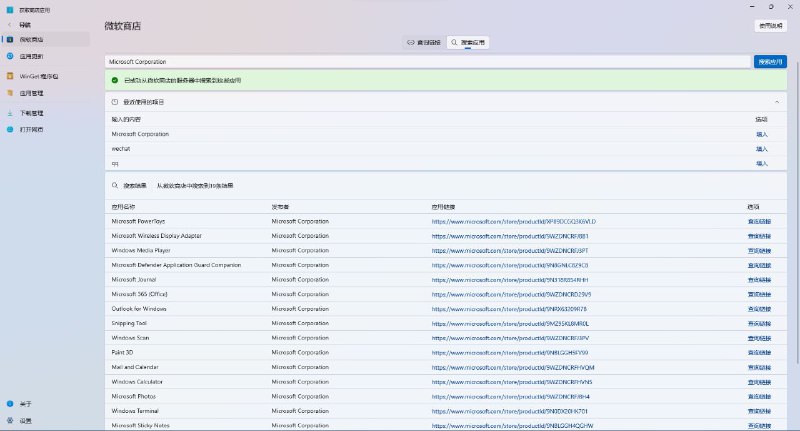Open the Download Management (下载管理) sidebar icon
Screen dimensions: 800x431
point(10,113)
